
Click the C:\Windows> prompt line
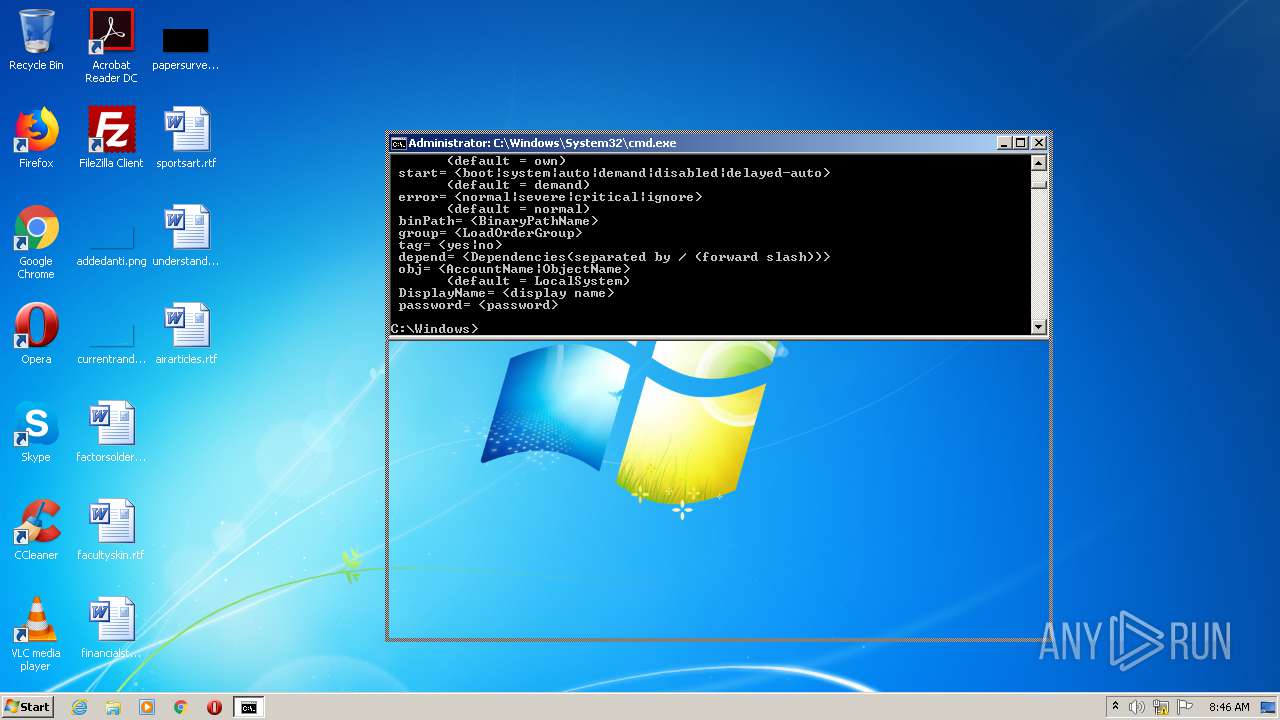(435, 329)
